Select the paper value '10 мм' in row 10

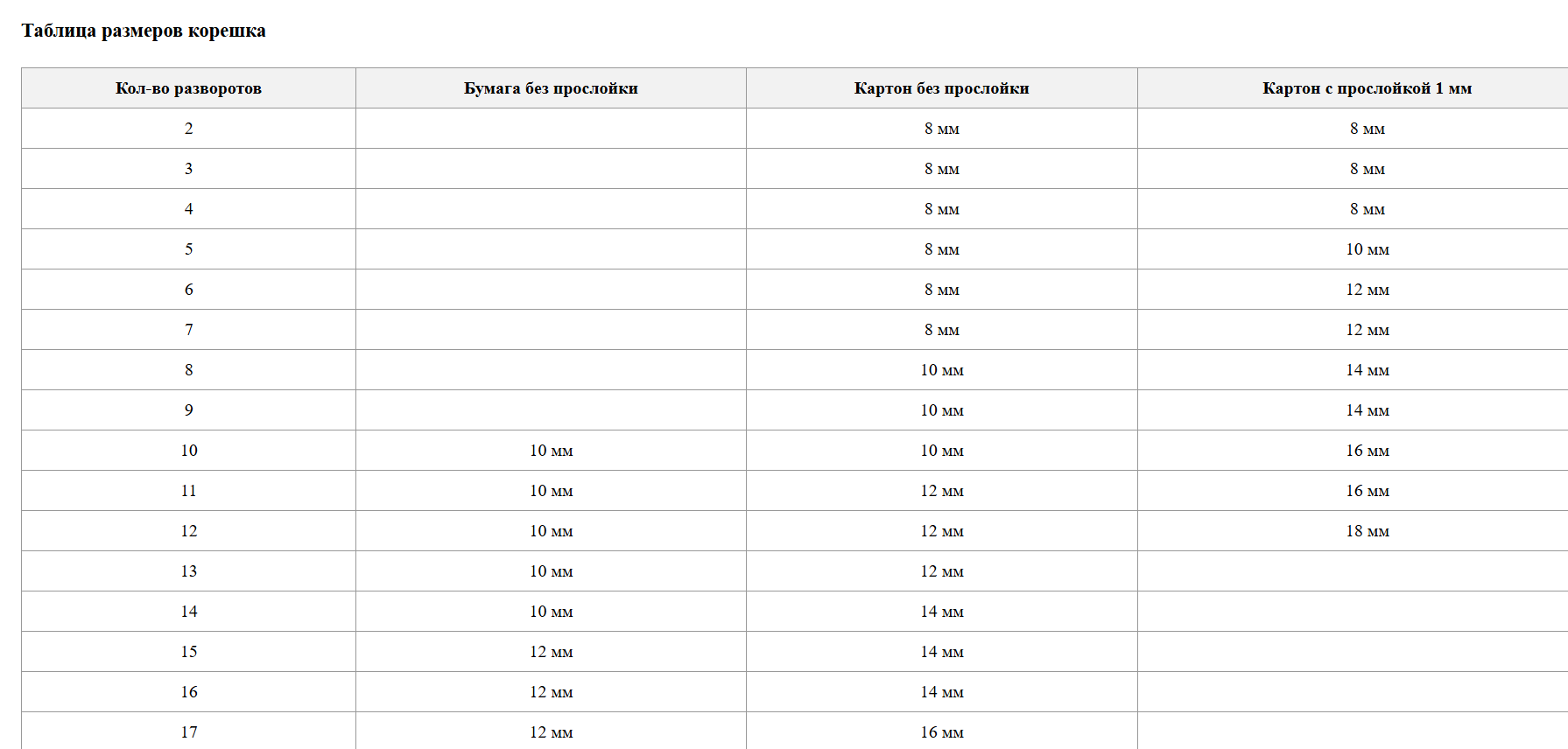pos(551,451)
